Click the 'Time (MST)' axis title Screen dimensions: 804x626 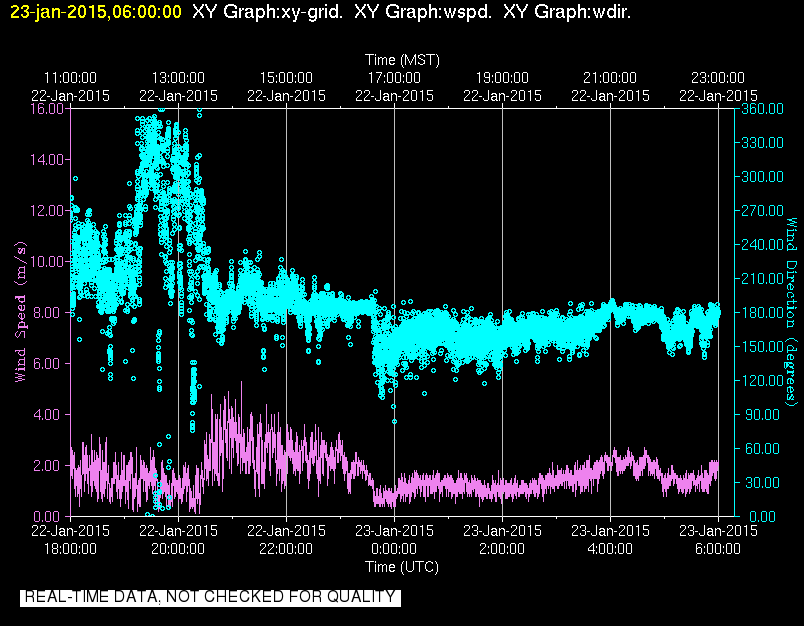pyautogui.click(x=402, y=60)
